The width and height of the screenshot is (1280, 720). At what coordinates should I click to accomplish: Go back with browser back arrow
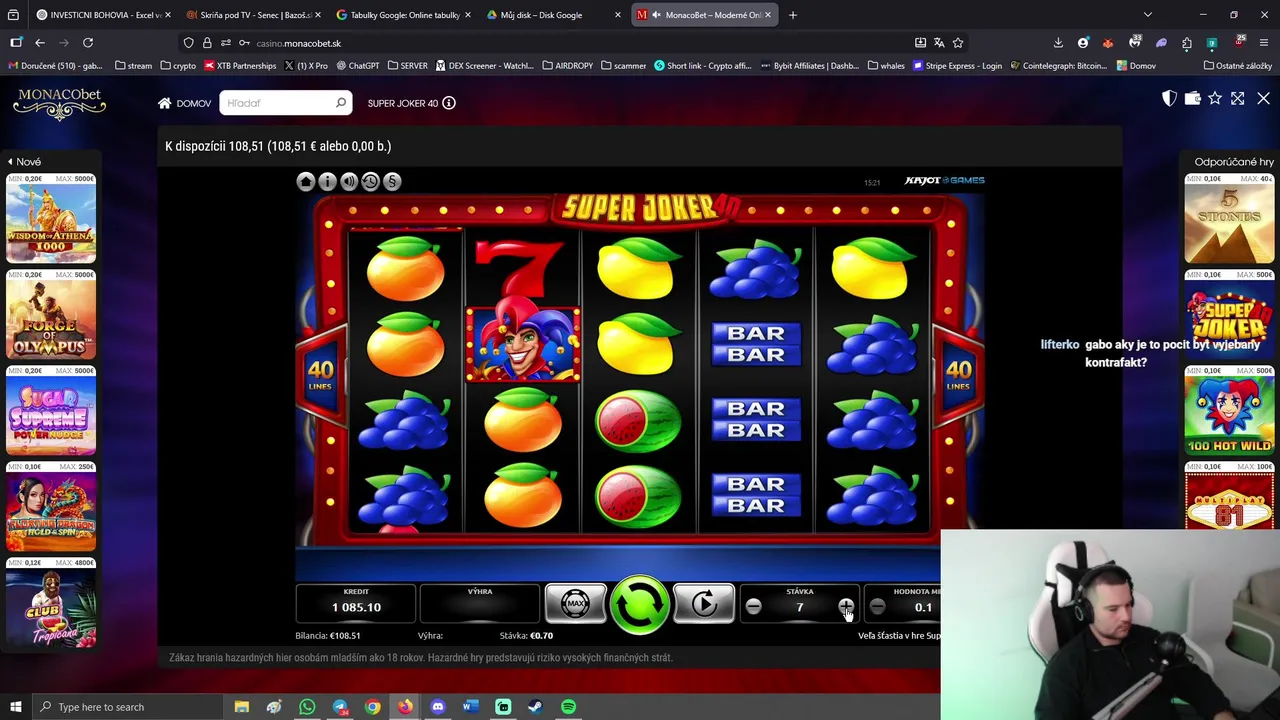point(40,43)
